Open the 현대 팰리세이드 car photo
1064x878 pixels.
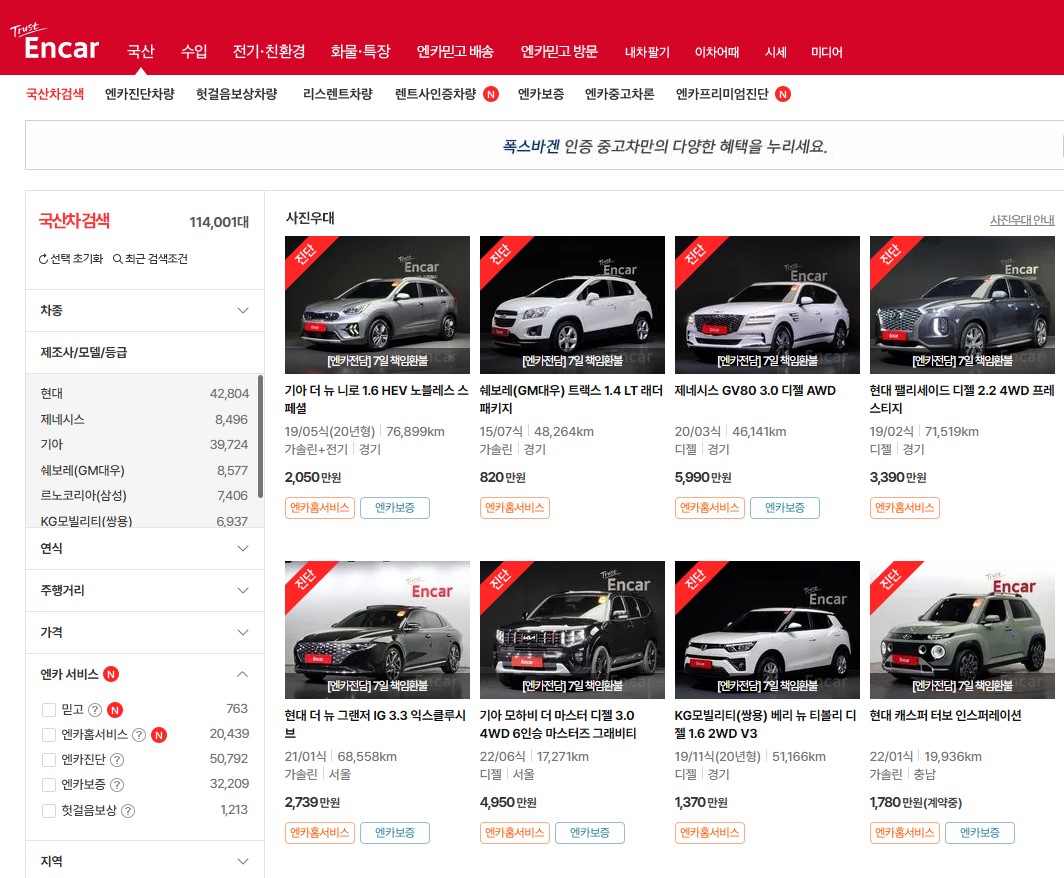(962, 305)
